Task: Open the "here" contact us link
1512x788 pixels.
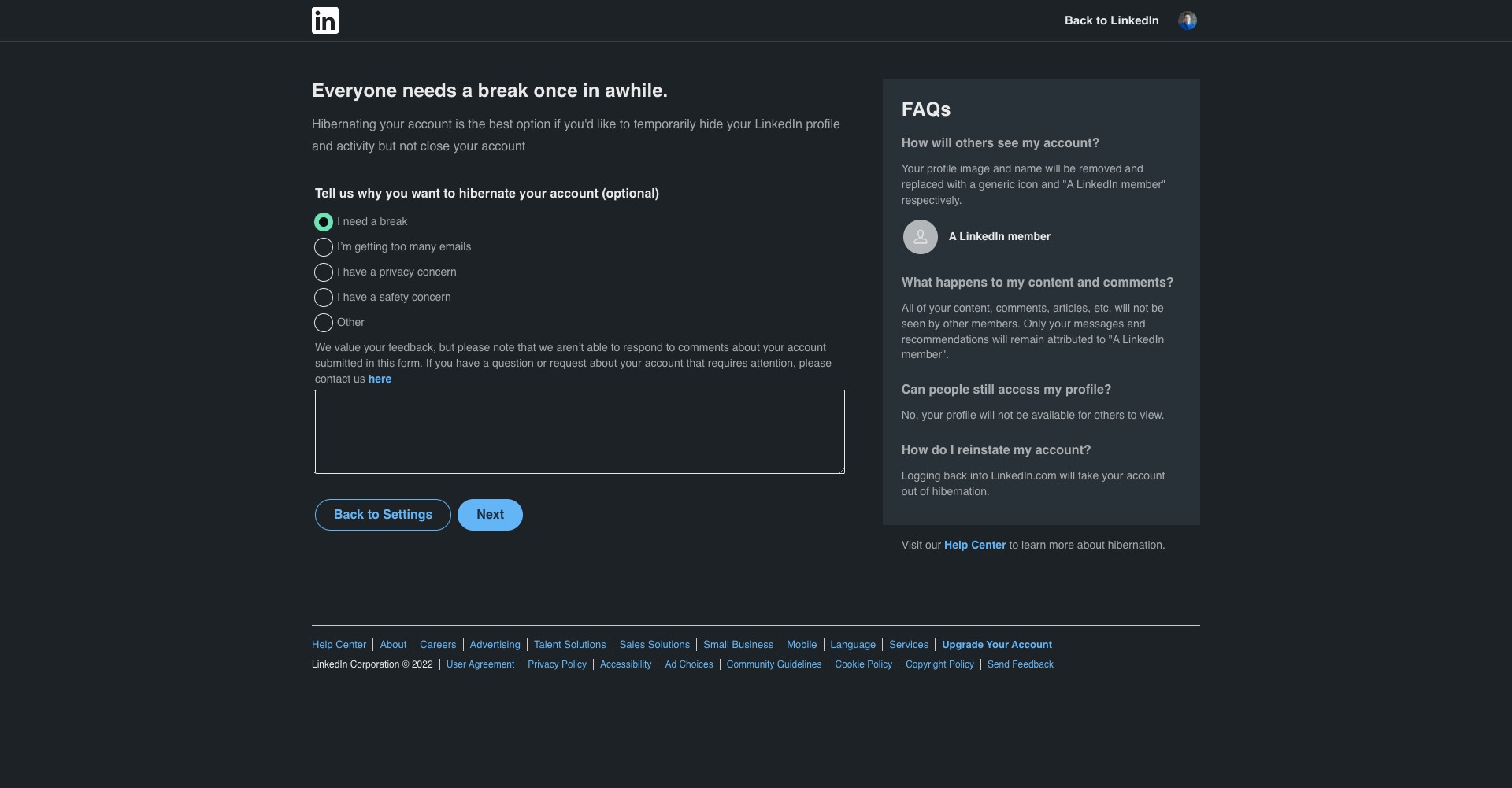Action: coord(380,379)
